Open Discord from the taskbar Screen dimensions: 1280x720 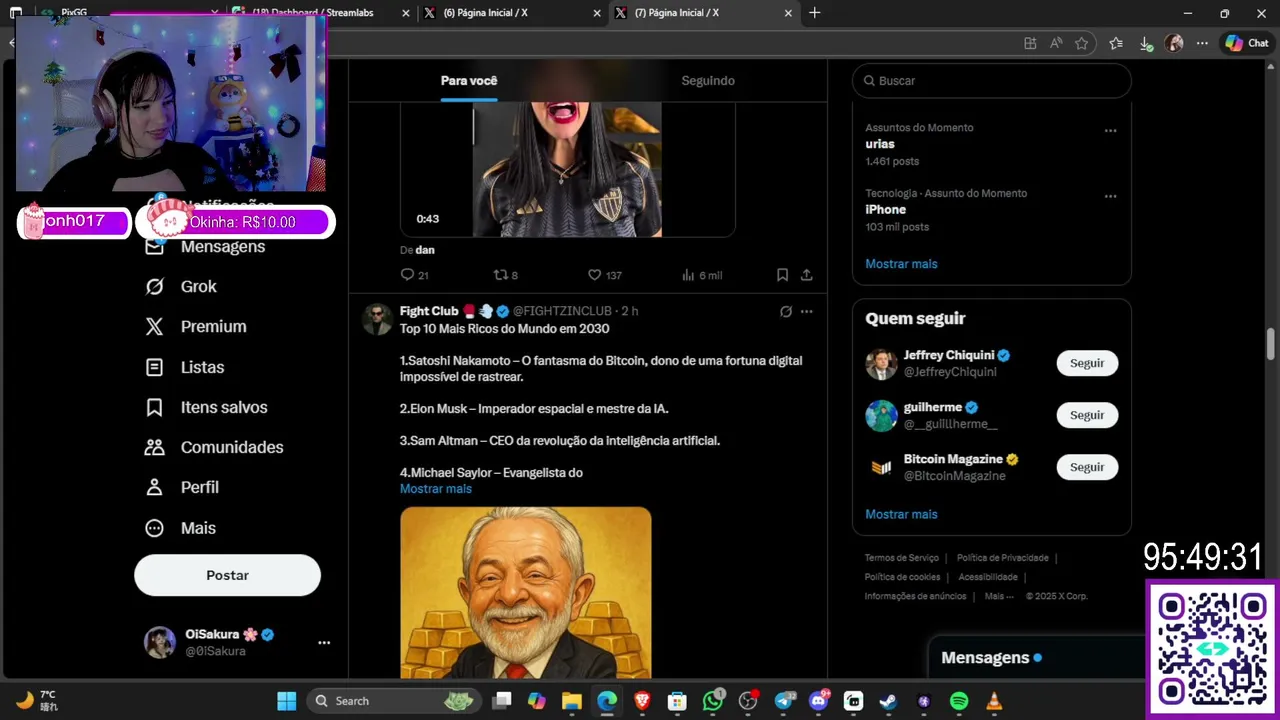tap(818, 701)
